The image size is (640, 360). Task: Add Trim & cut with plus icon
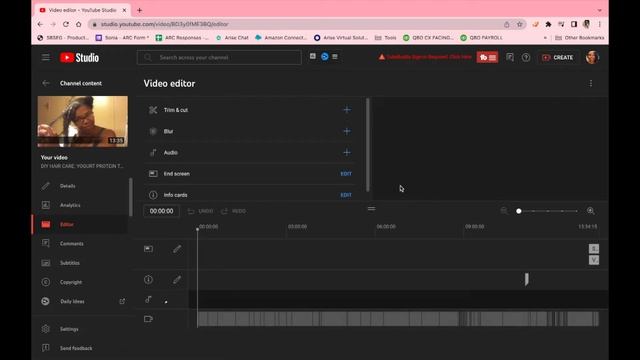click(x=347, y=110)
